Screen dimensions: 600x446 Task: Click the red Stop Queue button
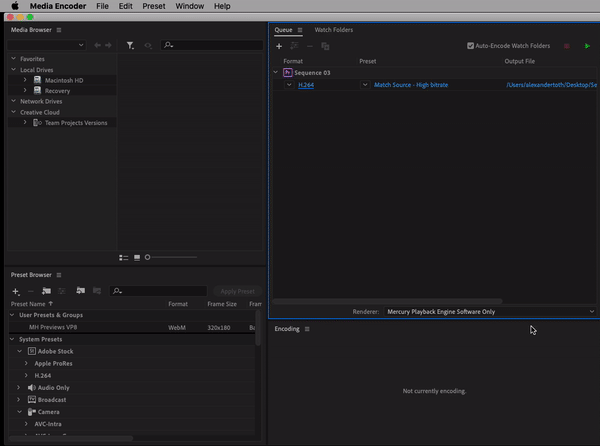[567, 46]
